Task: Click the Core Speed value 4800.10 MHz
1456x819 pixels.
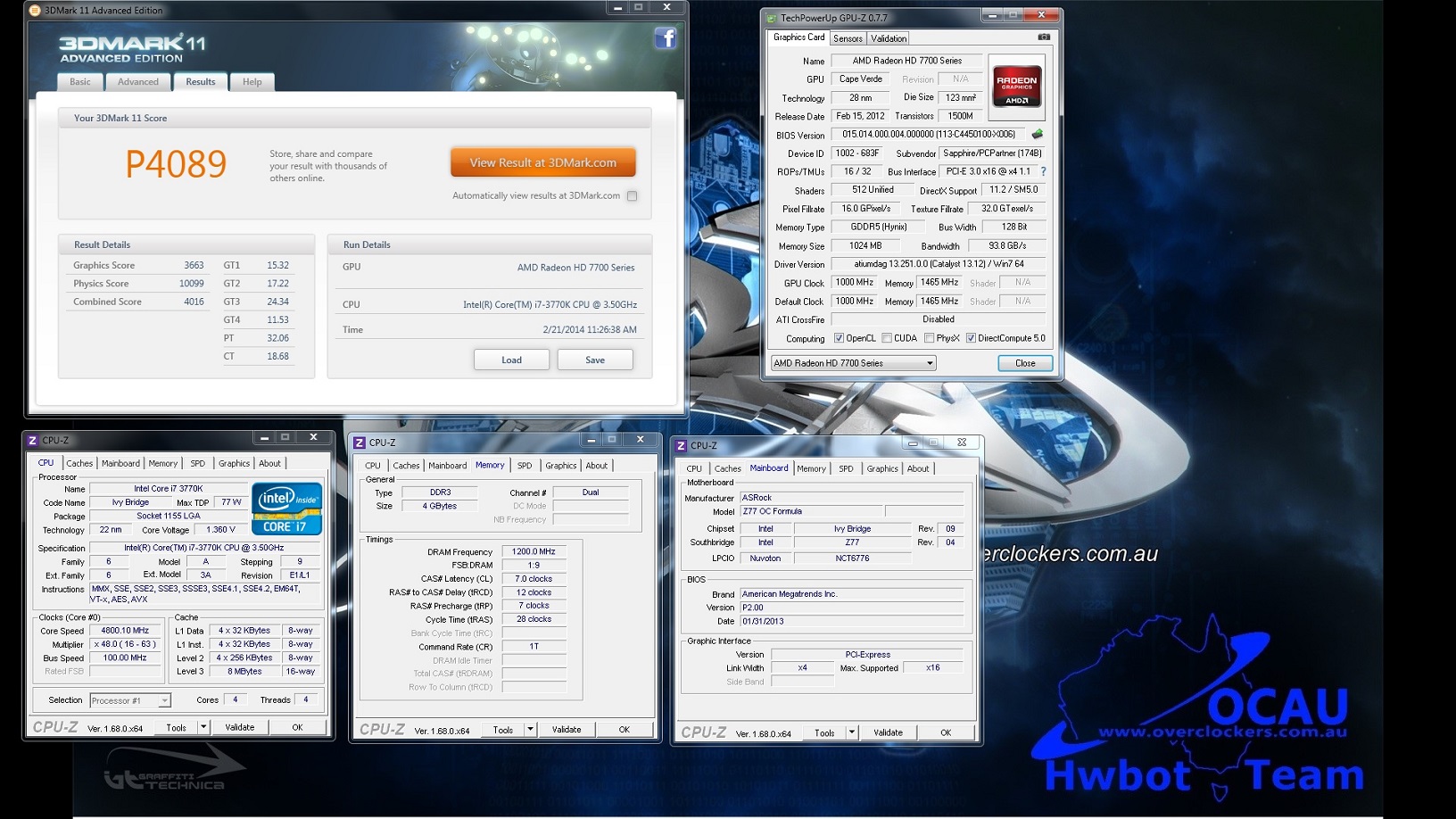Action: coord(125,630)
